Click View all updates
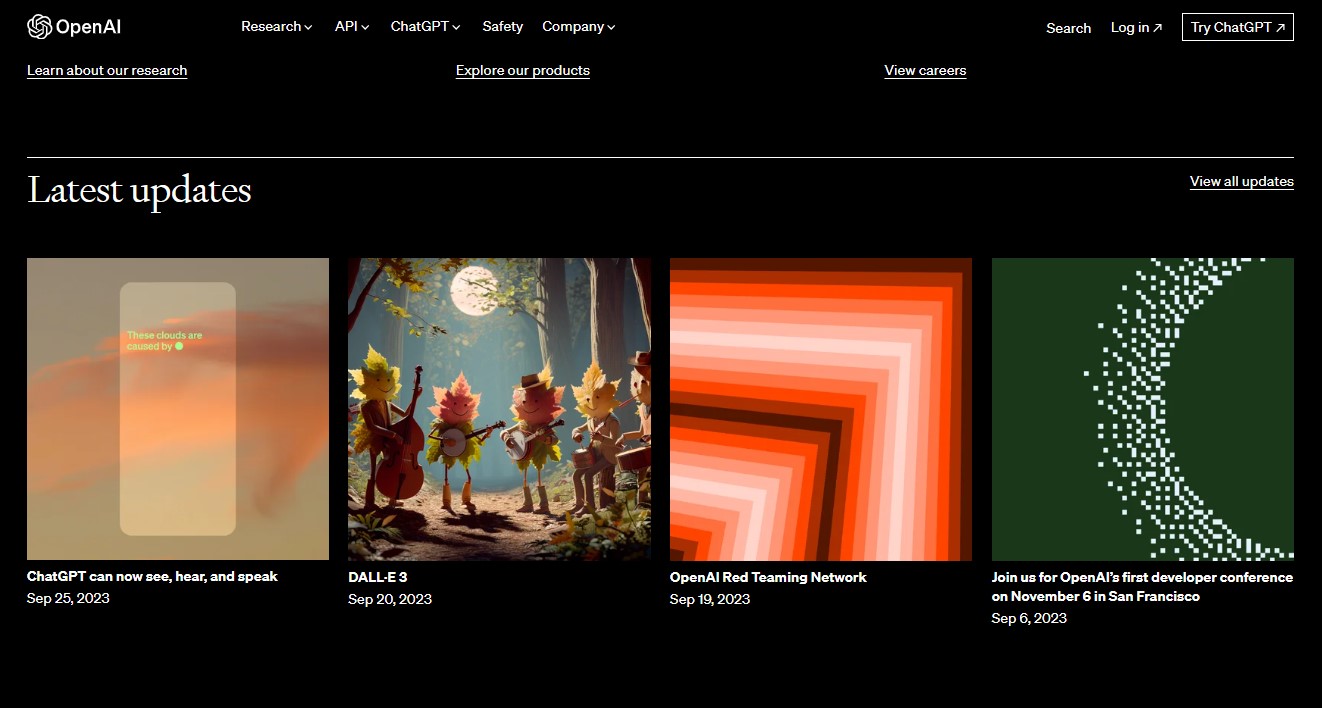The width and height of the screenshot is (1322, 708). (1242, 181)
